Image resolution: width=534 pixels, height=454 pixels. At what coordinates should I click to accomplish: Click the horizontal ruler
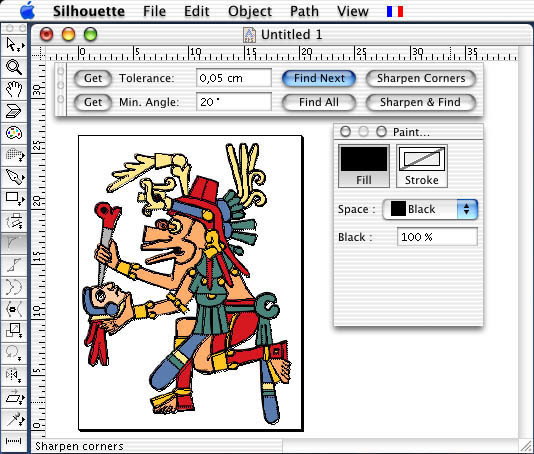[x=281, y=53]
